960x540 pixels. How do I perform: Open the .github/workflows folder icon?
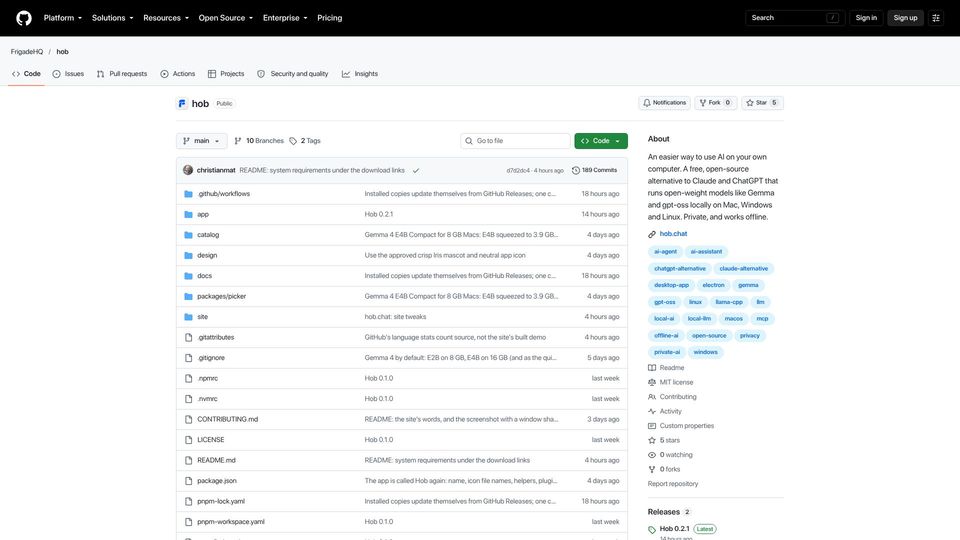click(x=189, y=194)
